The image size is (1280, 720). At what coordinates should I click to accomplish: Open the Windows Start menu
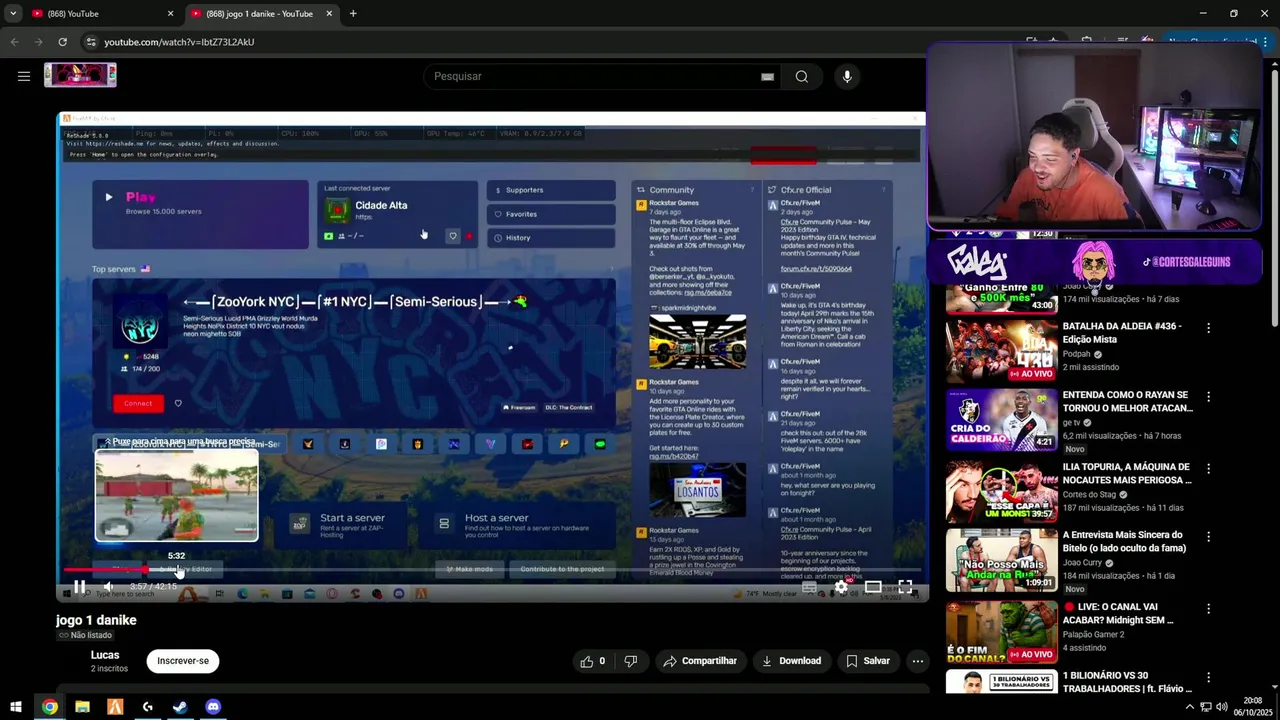tap(16, 707)
